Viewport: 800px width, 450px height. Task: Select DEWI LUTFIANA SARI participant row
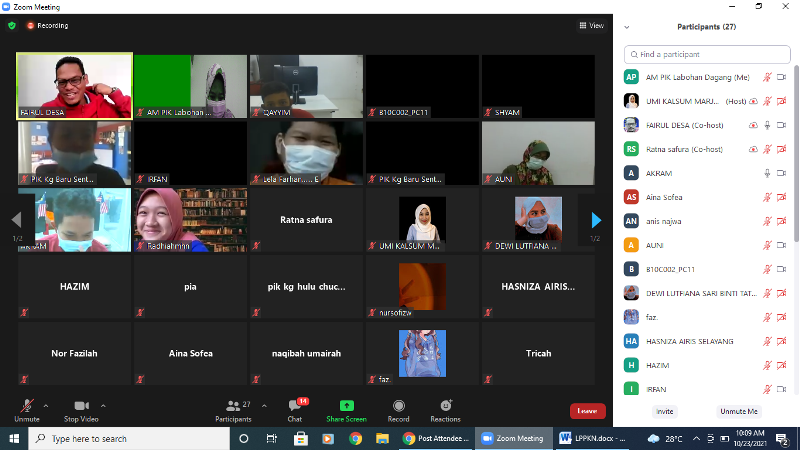707,293
